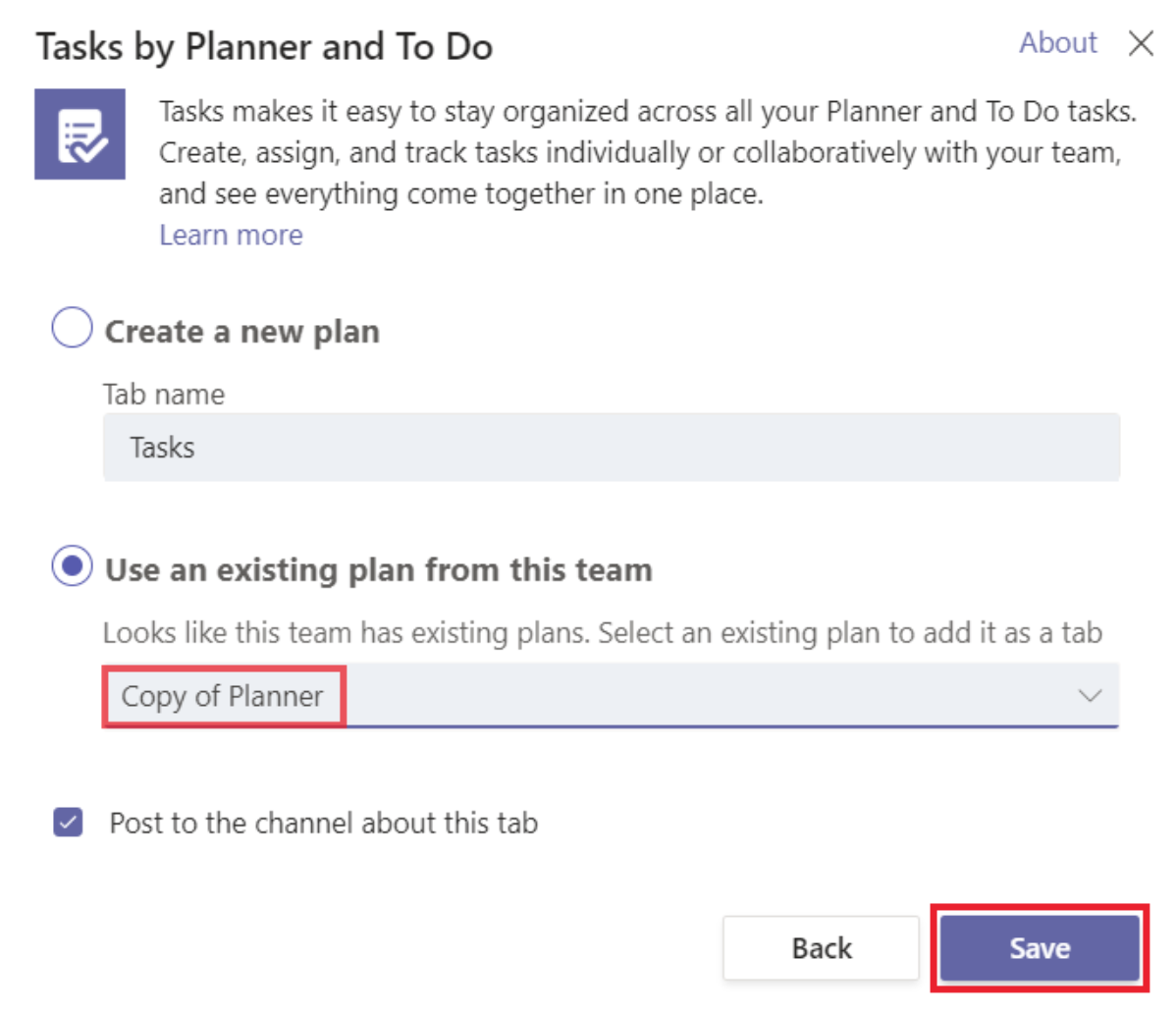Open the Copy of Planner plan dropdown
1176x1013 pixels.
(x=611, y=696)
